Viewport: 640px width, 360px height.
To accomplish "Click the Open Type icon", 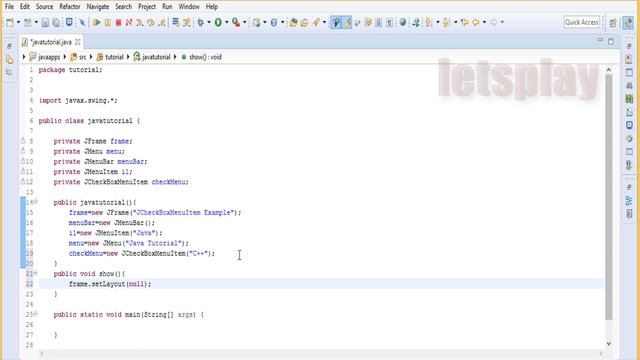I will [293, 22].
